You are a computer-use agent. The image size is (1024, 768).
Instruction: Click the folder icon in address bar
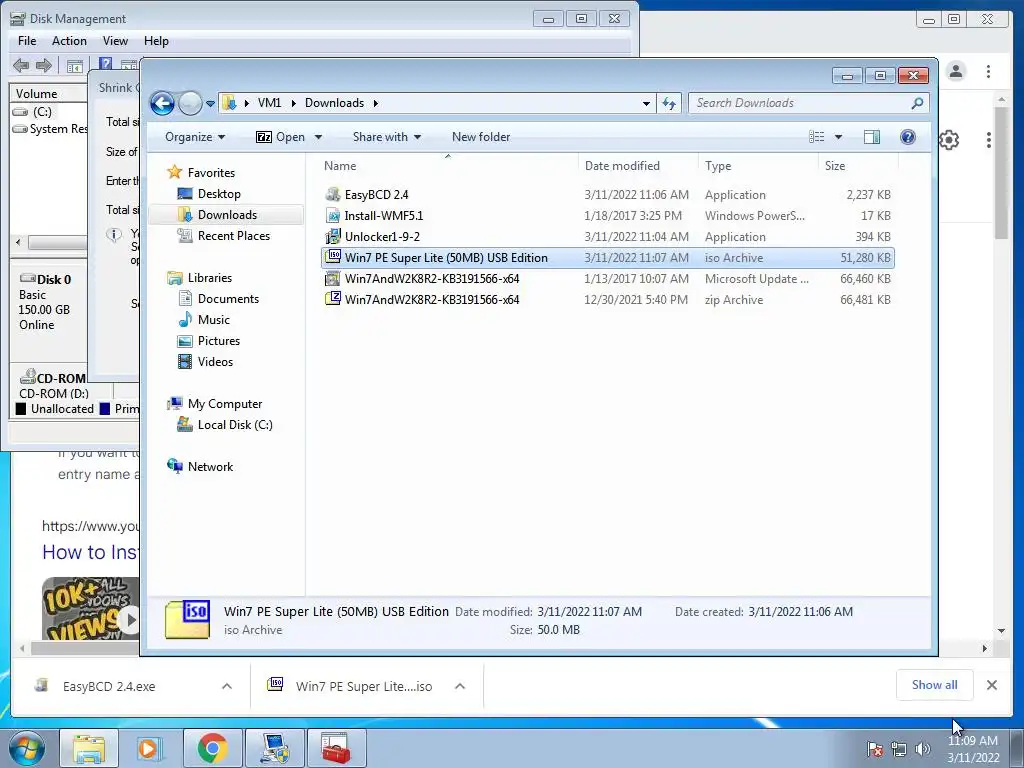229,103
